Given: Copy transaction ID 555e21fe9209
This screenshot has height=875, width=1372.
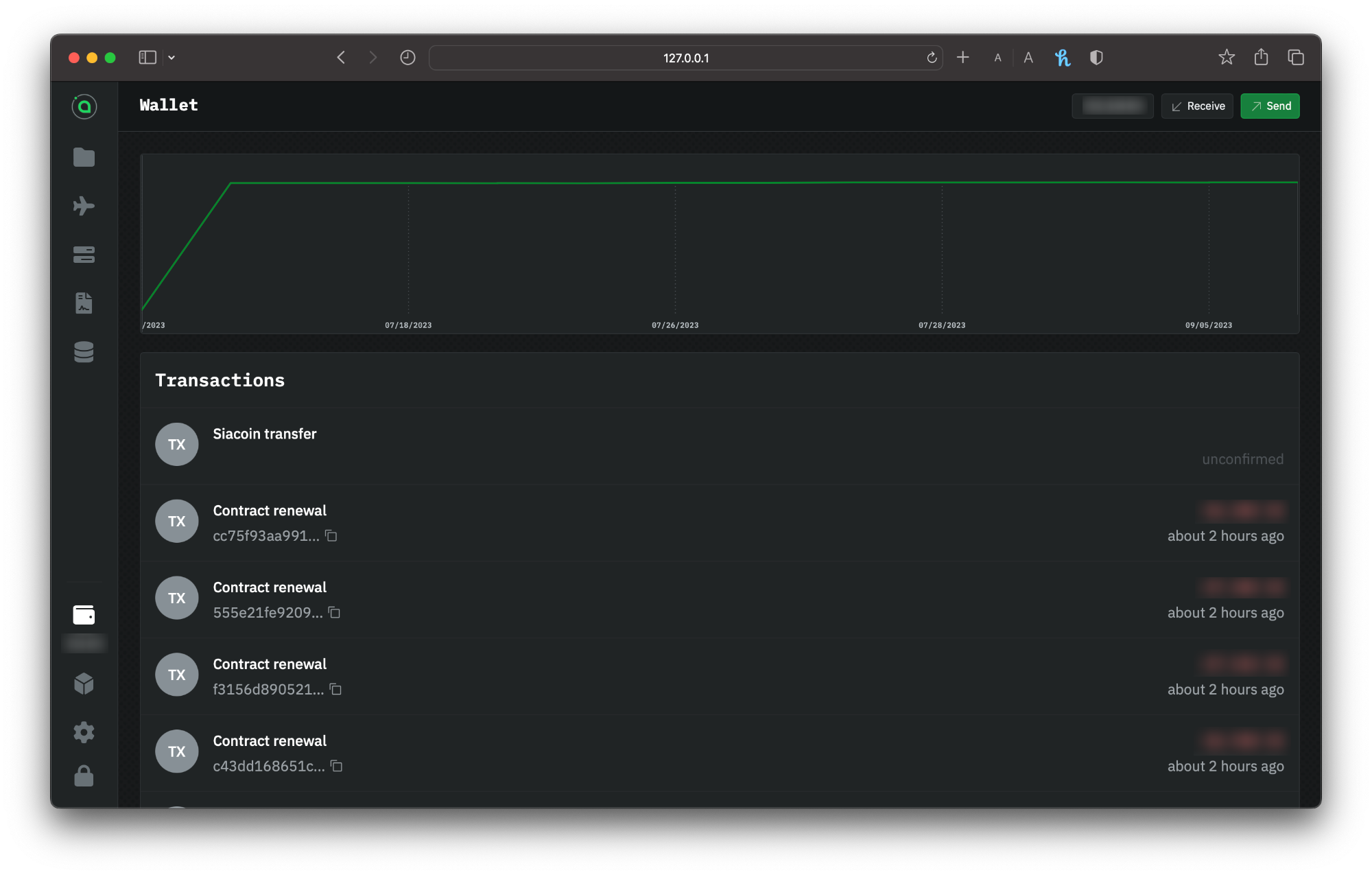Looking at the screenshot, I should pos(335,612).
